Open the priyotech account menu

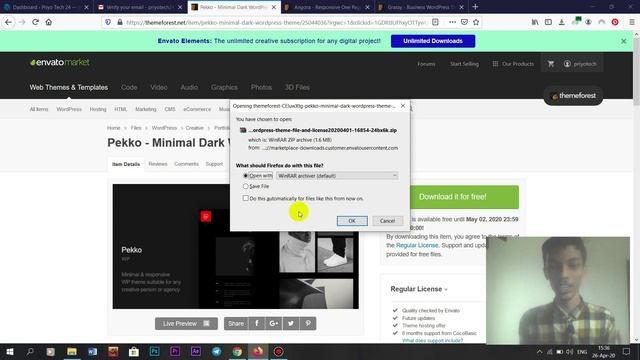tap(580, 64)
